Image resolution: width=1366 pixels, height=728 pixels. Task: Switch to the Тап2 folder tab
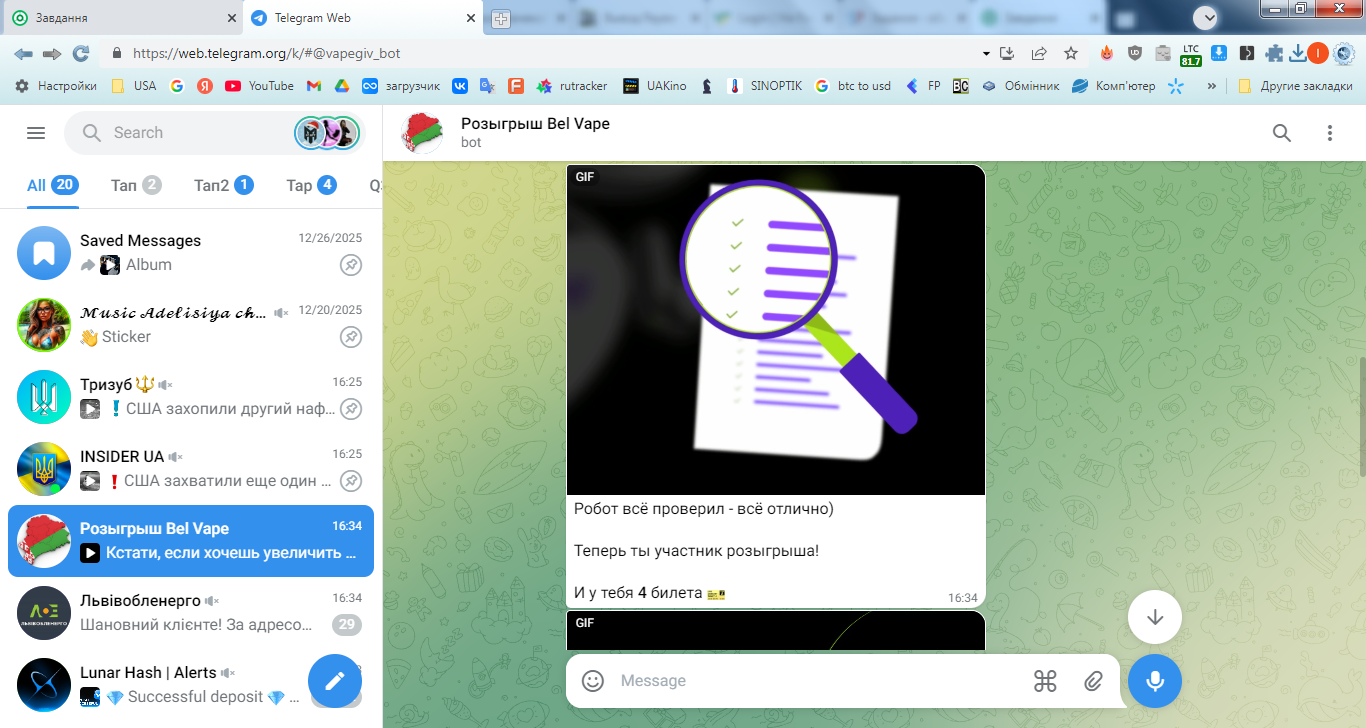pos(223,185)
